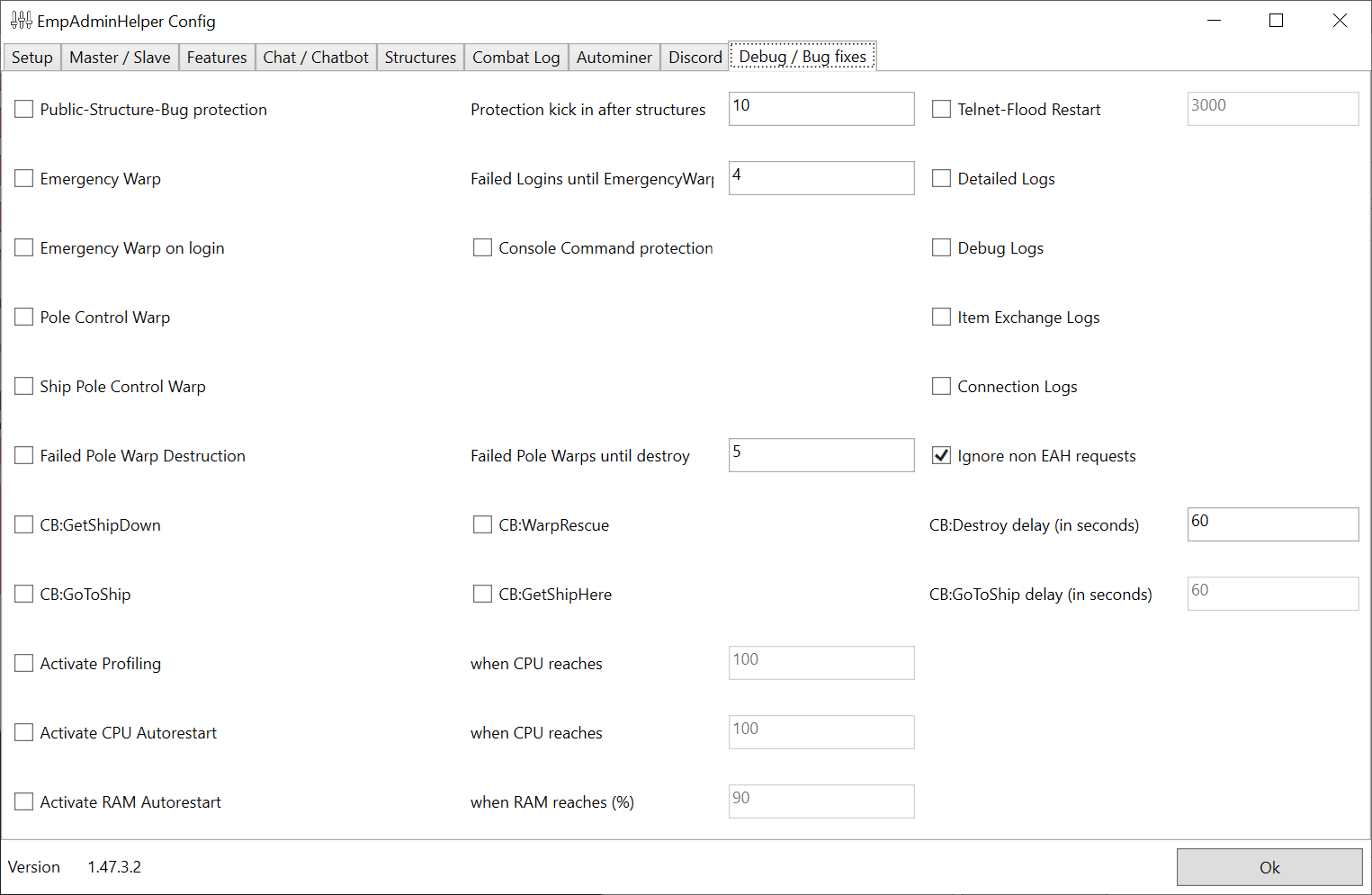
Task: Check the CB:GetShipDown option
Action: coord(24,524)
